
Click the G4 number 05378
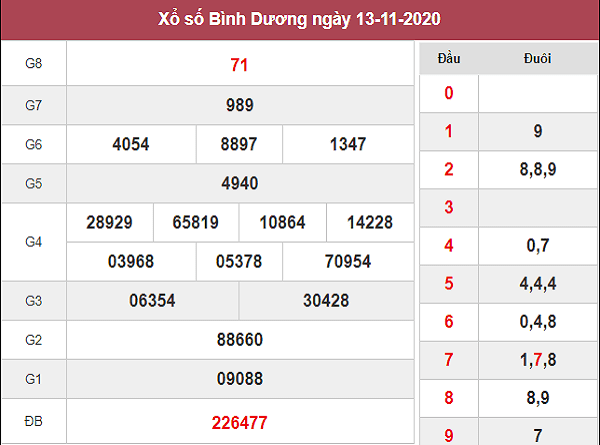[x=239, y=261]
